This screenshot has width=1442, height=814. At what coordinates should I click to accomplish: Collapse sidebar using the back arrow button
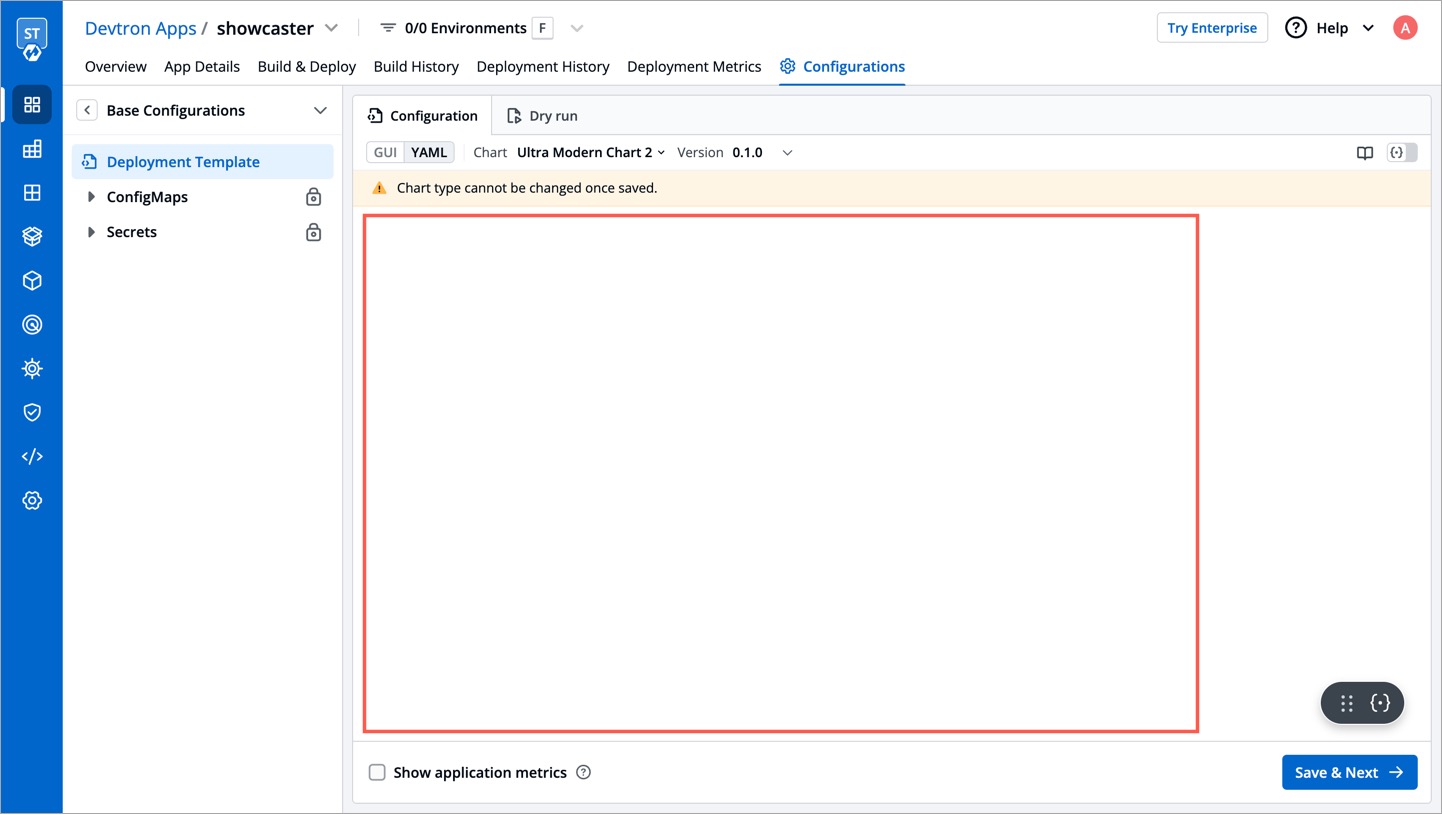pos(87,111)
